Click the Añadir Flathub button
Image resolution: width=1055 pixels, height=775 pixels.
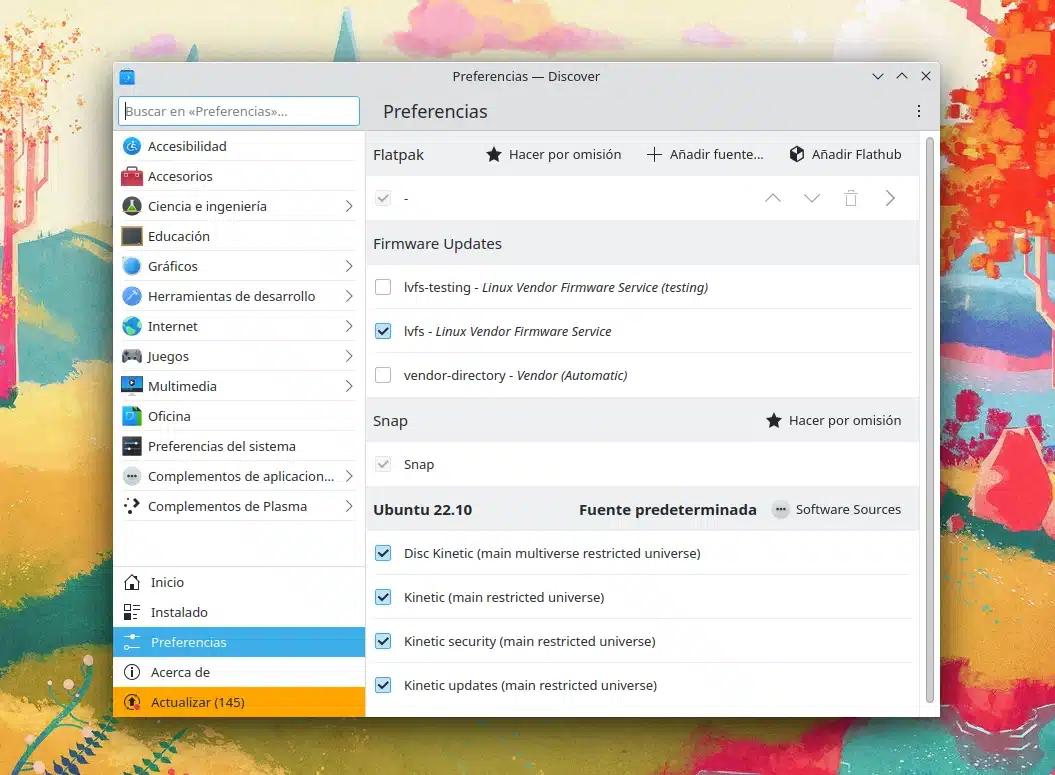845,155
